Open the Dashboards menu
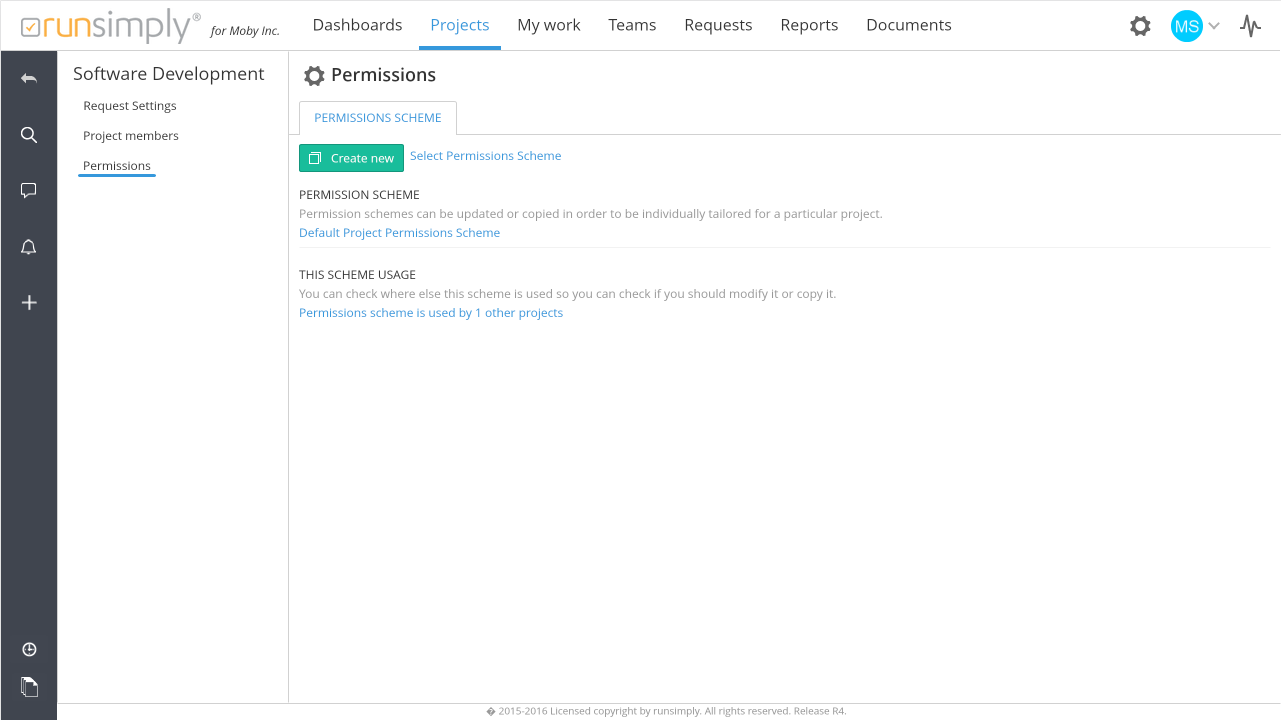The height and width of the screenshot is (720, 1281). [357, 25]
